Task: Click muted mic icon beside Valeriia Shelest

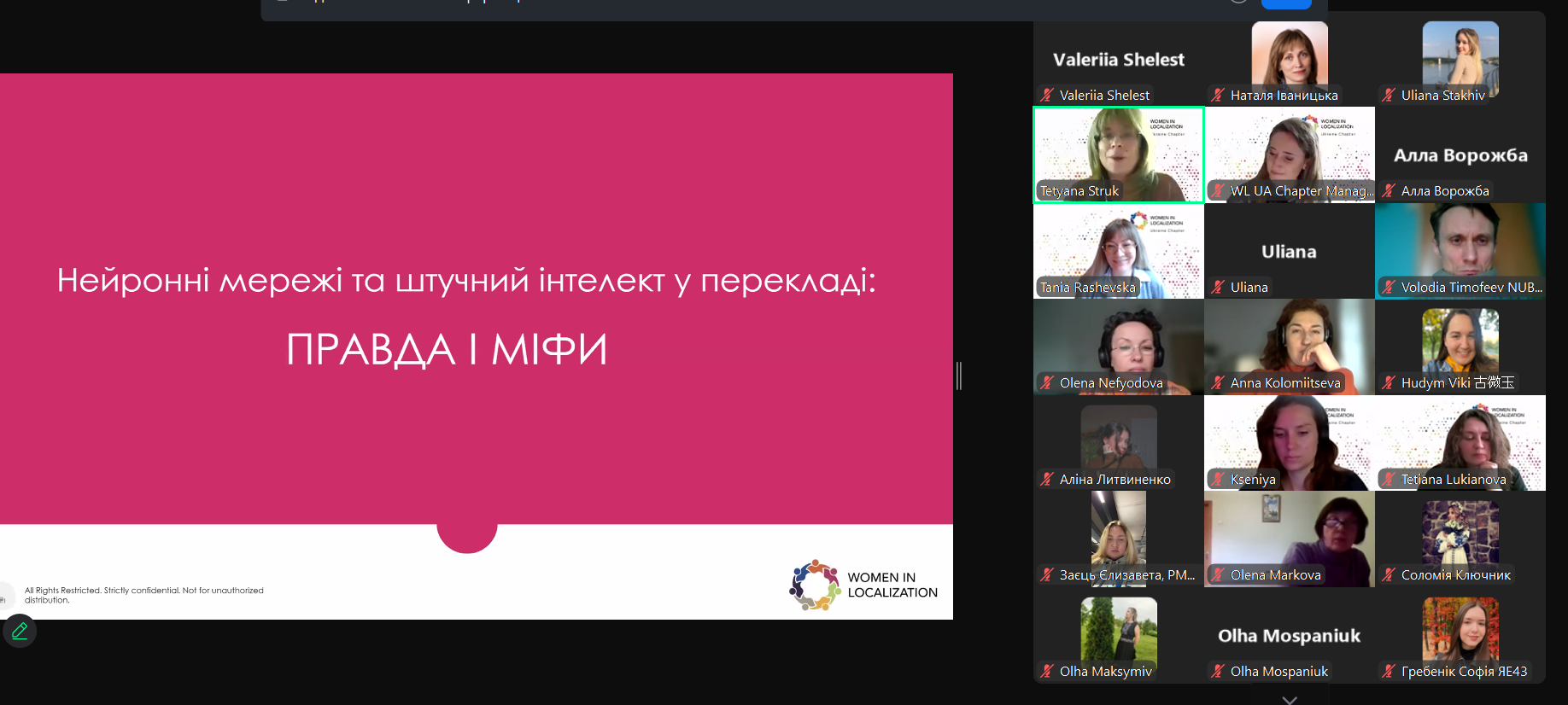Action: coord(1047,96)
